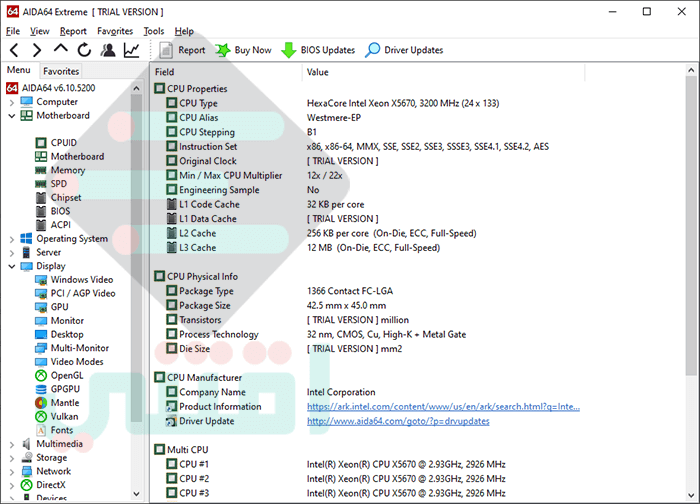Go up one level using up arrow
This screenshot has width=700, height=504.
61,49
